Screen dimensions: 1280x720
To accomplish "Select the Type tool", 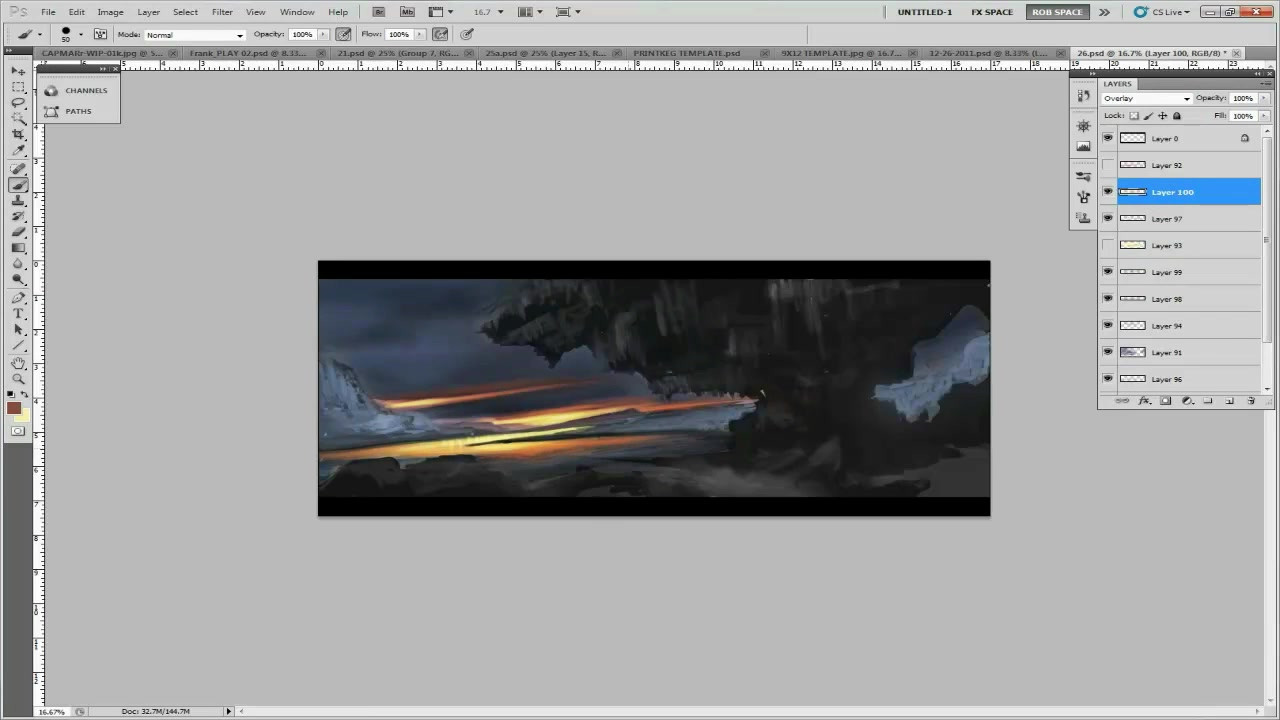I will tap(18, 314).
